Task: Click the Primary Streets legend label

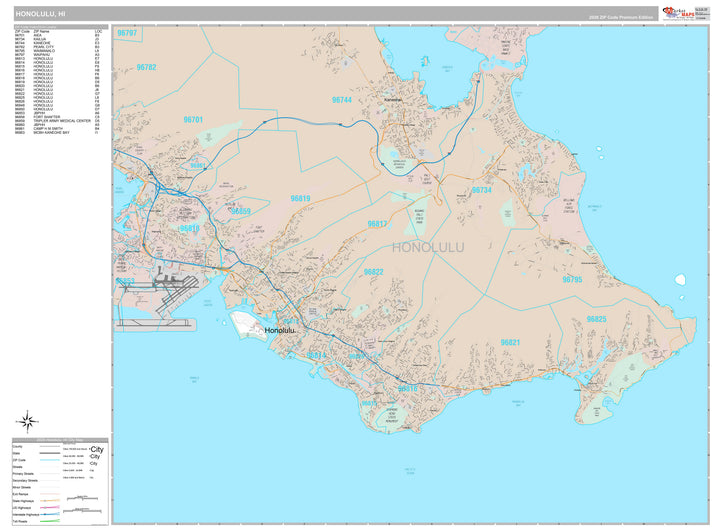Action: [23, 474]
